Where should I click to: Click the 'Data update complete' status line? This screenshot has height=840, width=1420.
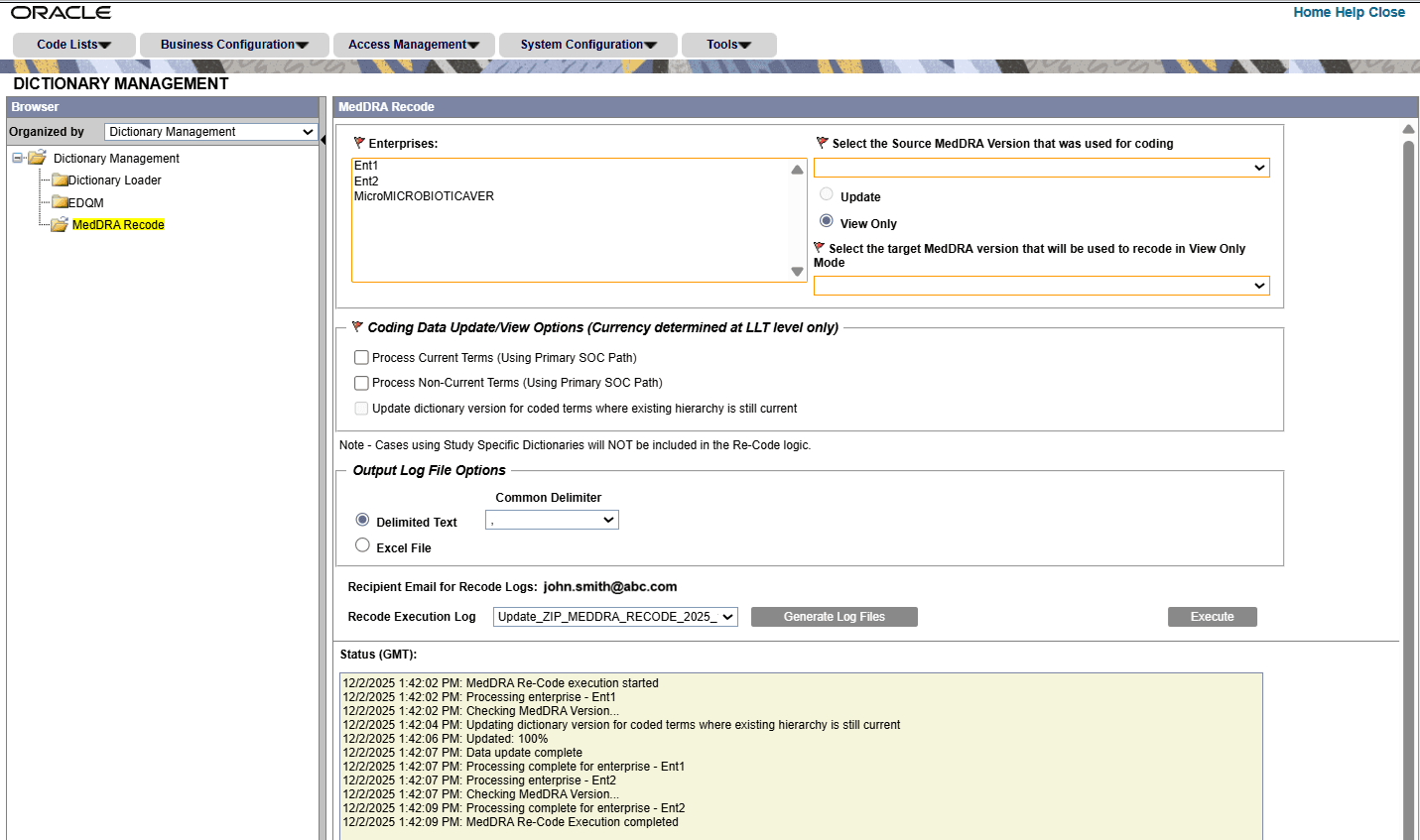(462, 753)
